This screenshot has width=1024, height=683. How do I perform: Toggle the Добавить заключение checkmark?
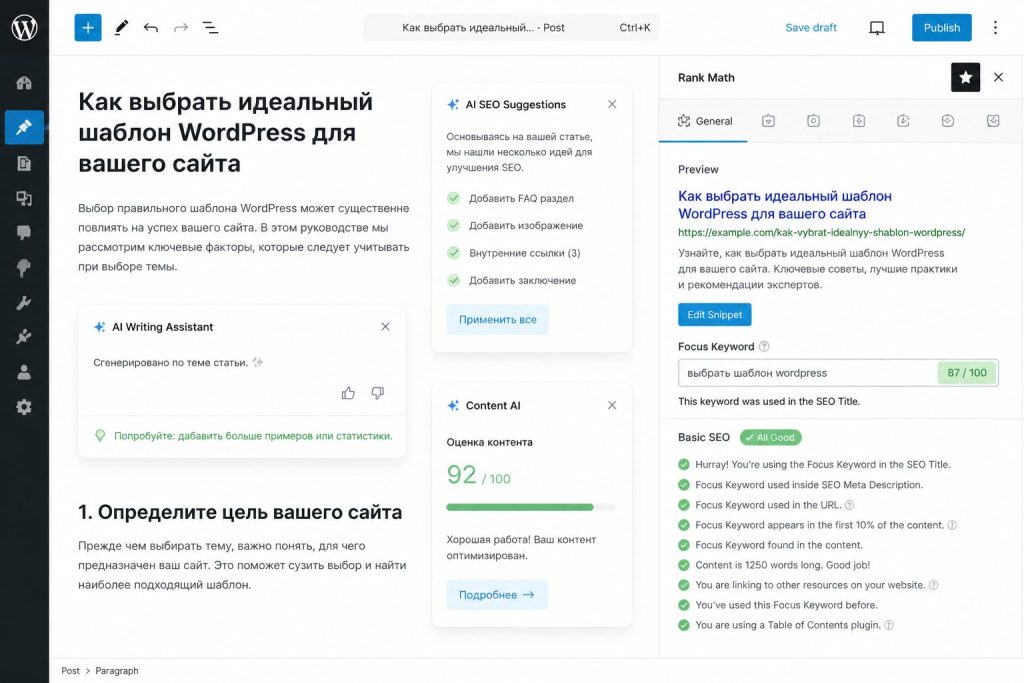(453, 280)
